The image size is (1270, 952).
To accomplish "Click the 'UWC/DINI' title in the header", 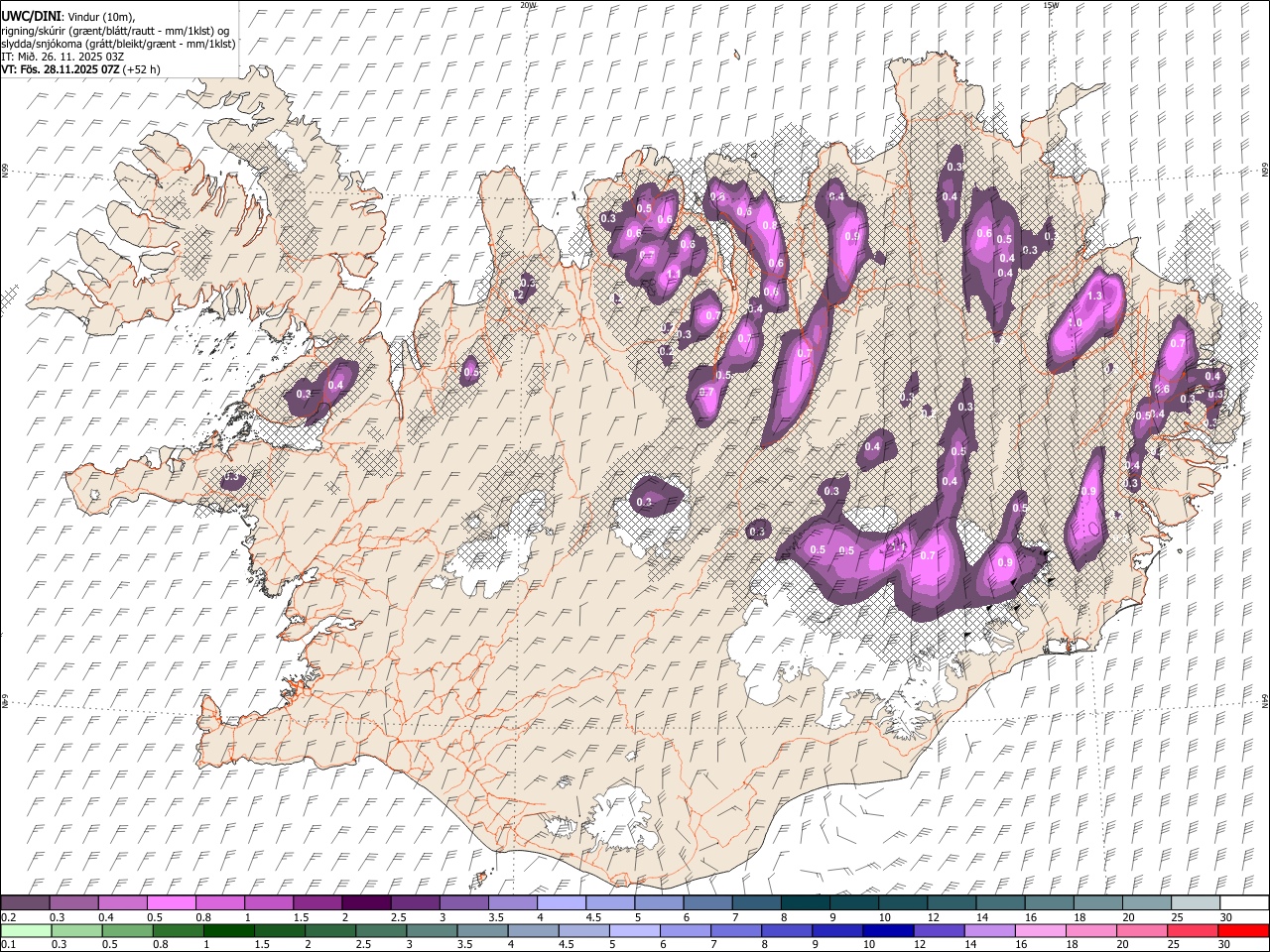I will point(32,16).
